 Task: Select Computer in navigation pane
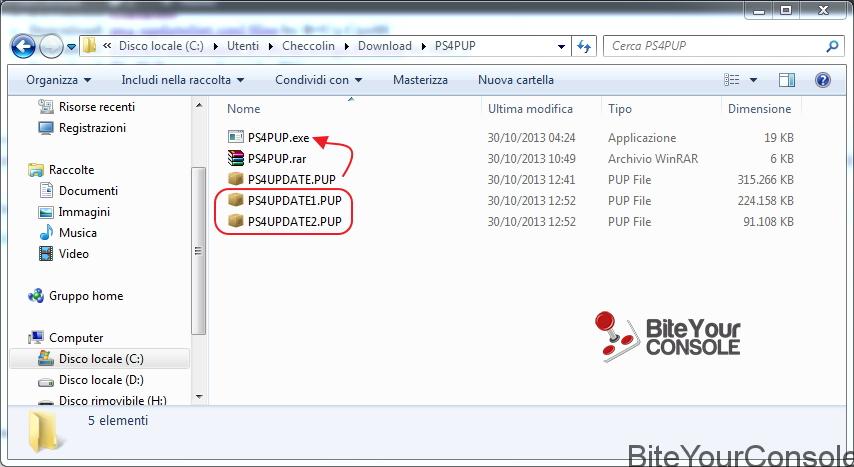[76, 338]
